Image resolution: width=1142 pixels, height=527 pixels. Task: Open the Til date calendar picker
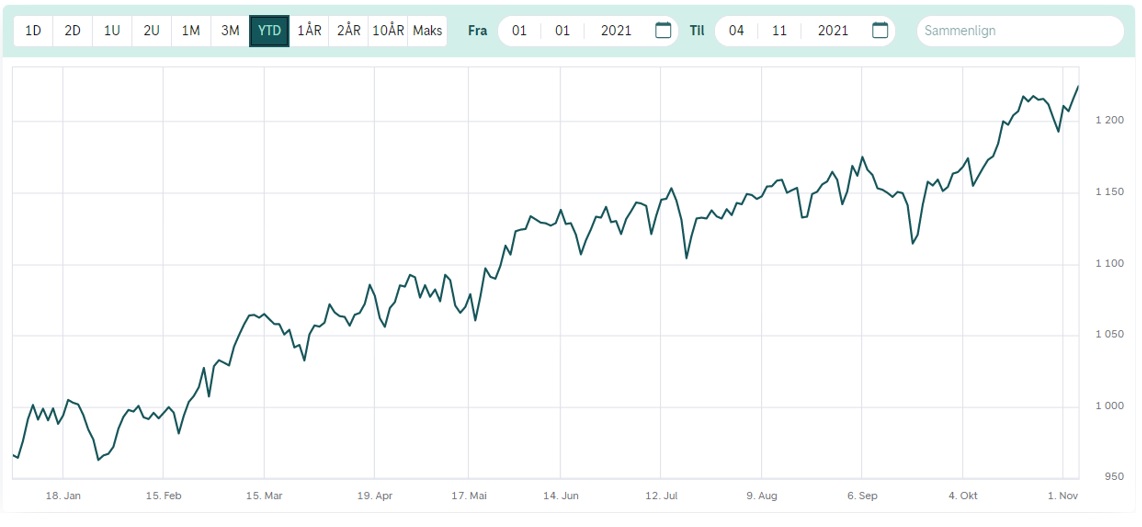pyautogui.click(x=880, y=30)
